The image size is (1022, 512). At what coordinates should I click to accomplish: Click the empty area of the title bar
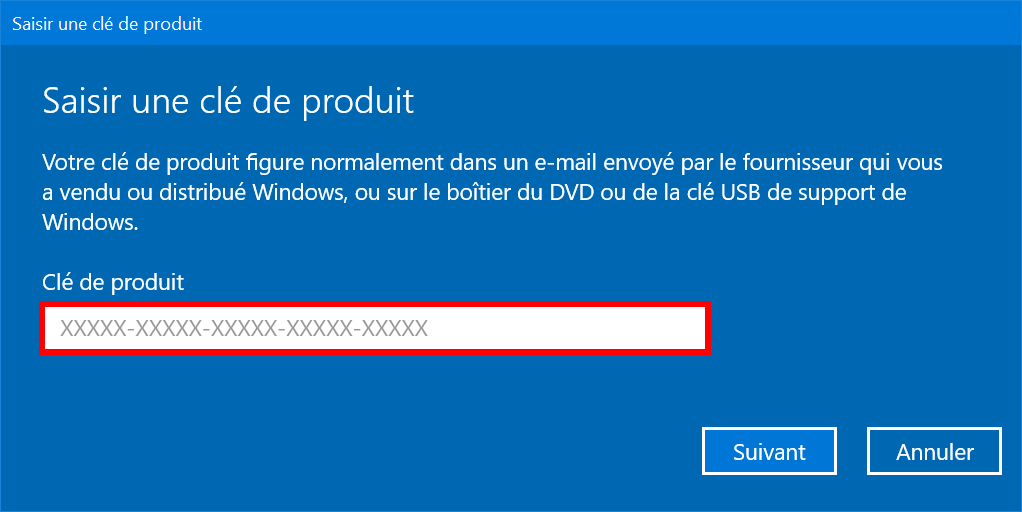[613, 23]
